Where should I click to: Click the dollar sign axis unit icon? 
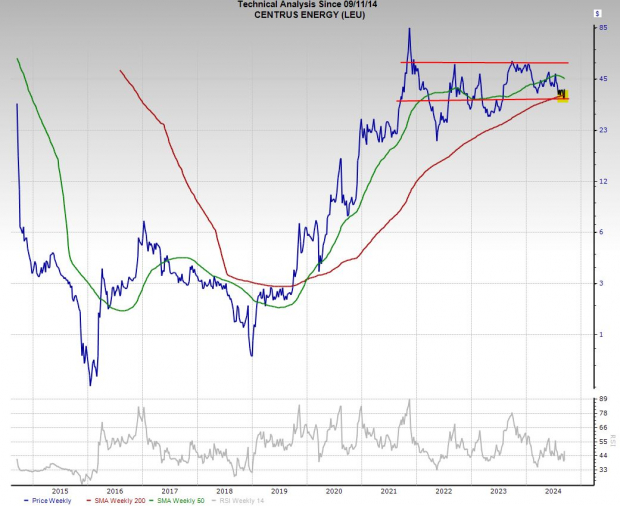(598, 13)
